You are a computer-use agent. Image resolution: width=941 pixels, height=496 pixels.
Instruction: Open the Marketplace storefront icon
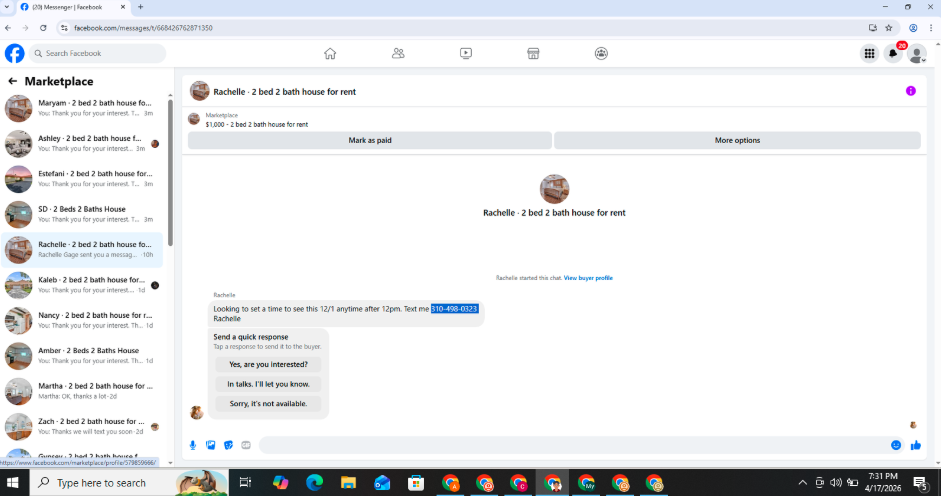coord(533,53)
